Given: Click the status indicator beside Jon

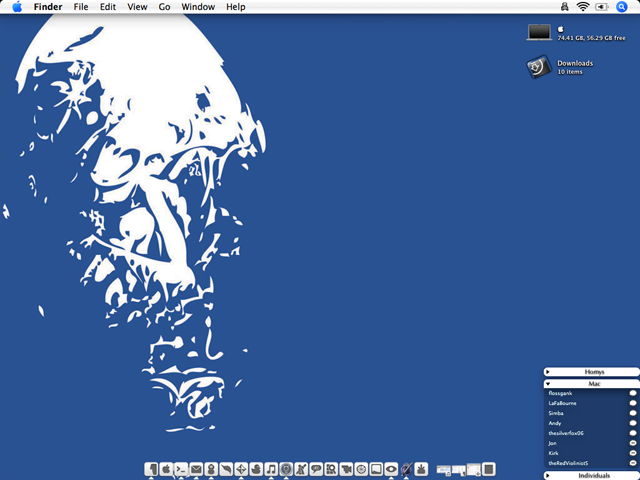Looking at the screenshot, I should coord(632,443).
